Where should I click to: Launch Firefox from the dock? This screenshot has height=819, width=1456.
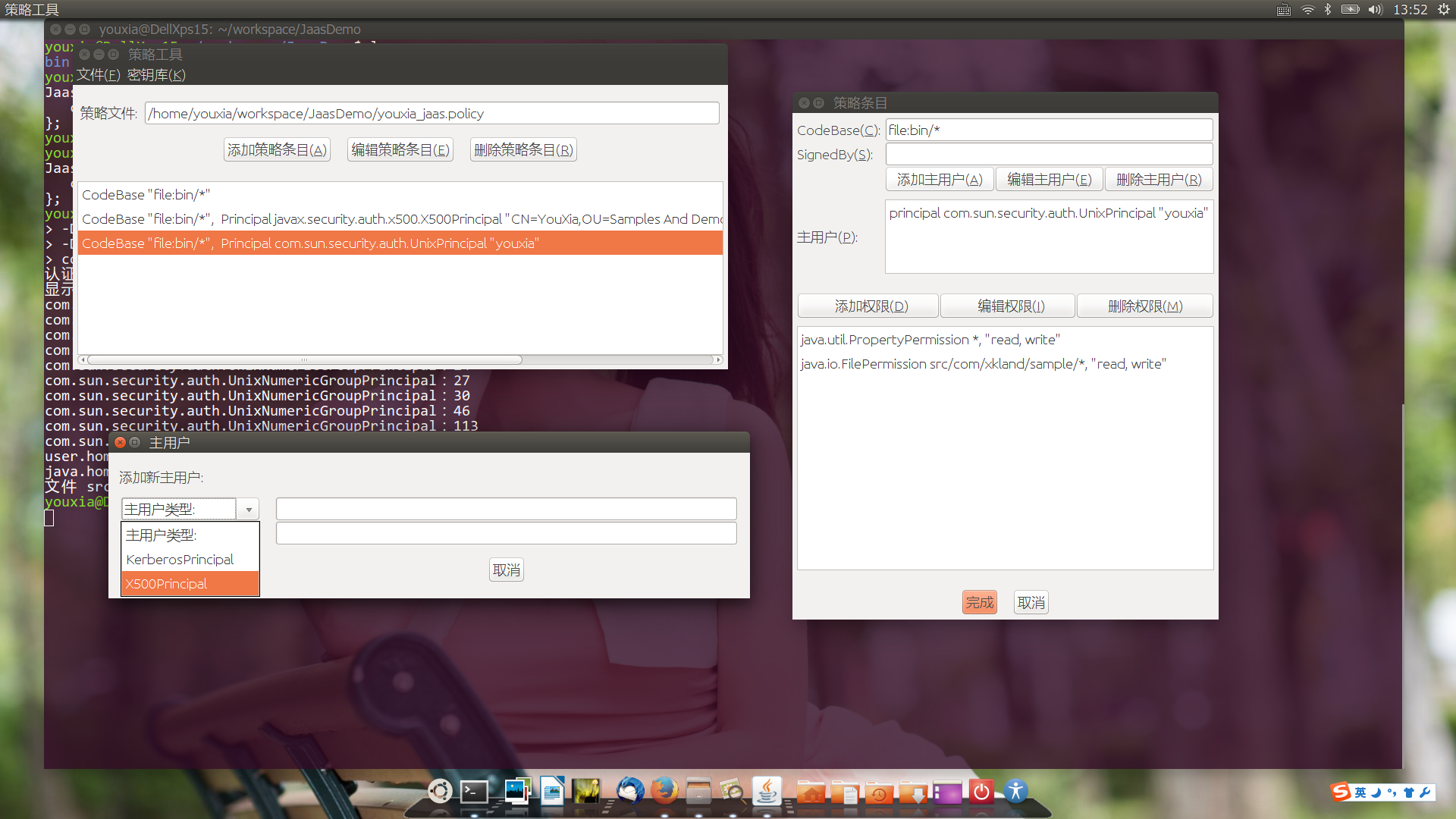click(x=664, y=792)
